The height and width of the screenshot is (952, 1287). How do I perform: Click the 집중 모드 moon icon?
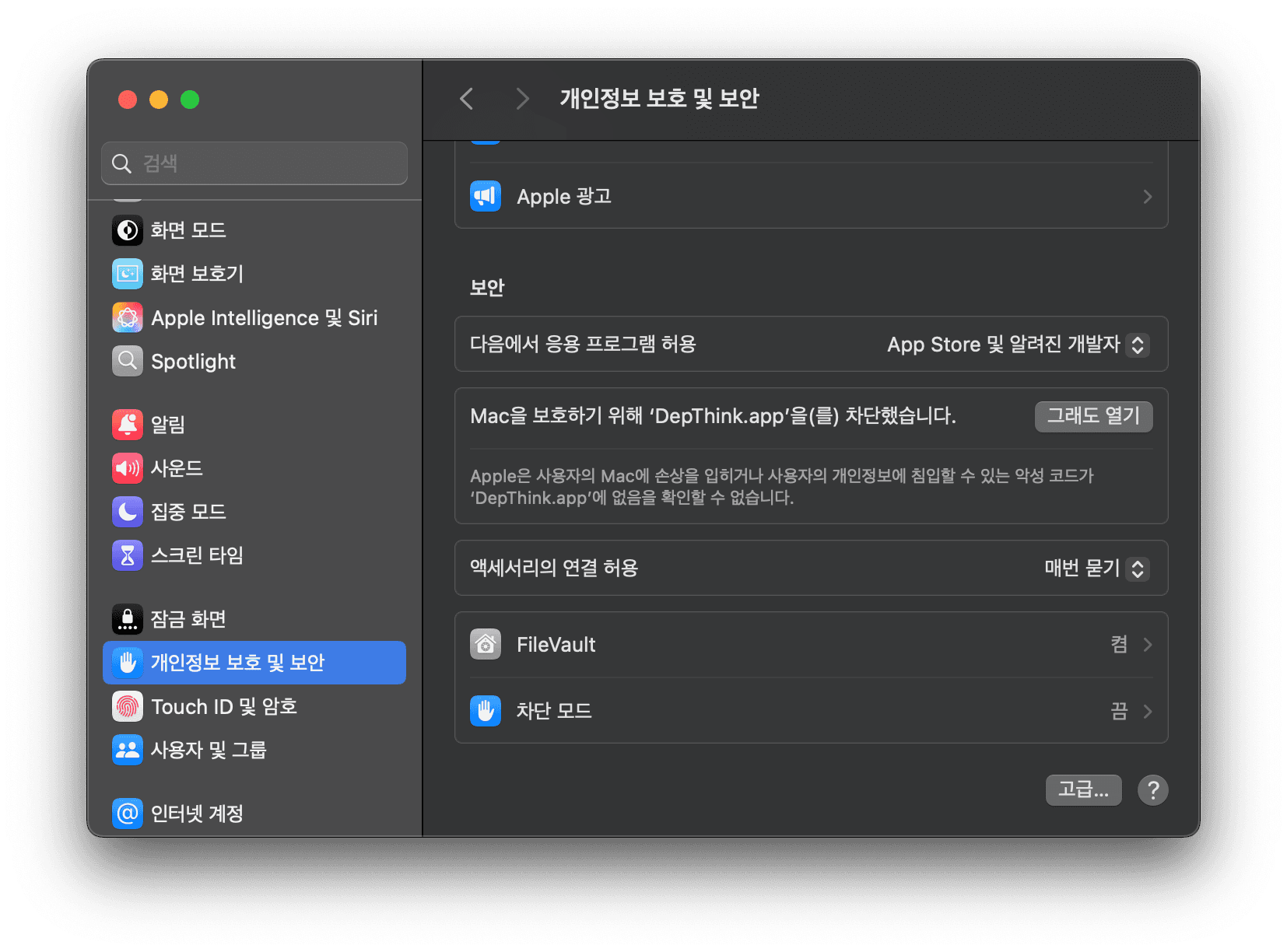[x=128, y=512]
